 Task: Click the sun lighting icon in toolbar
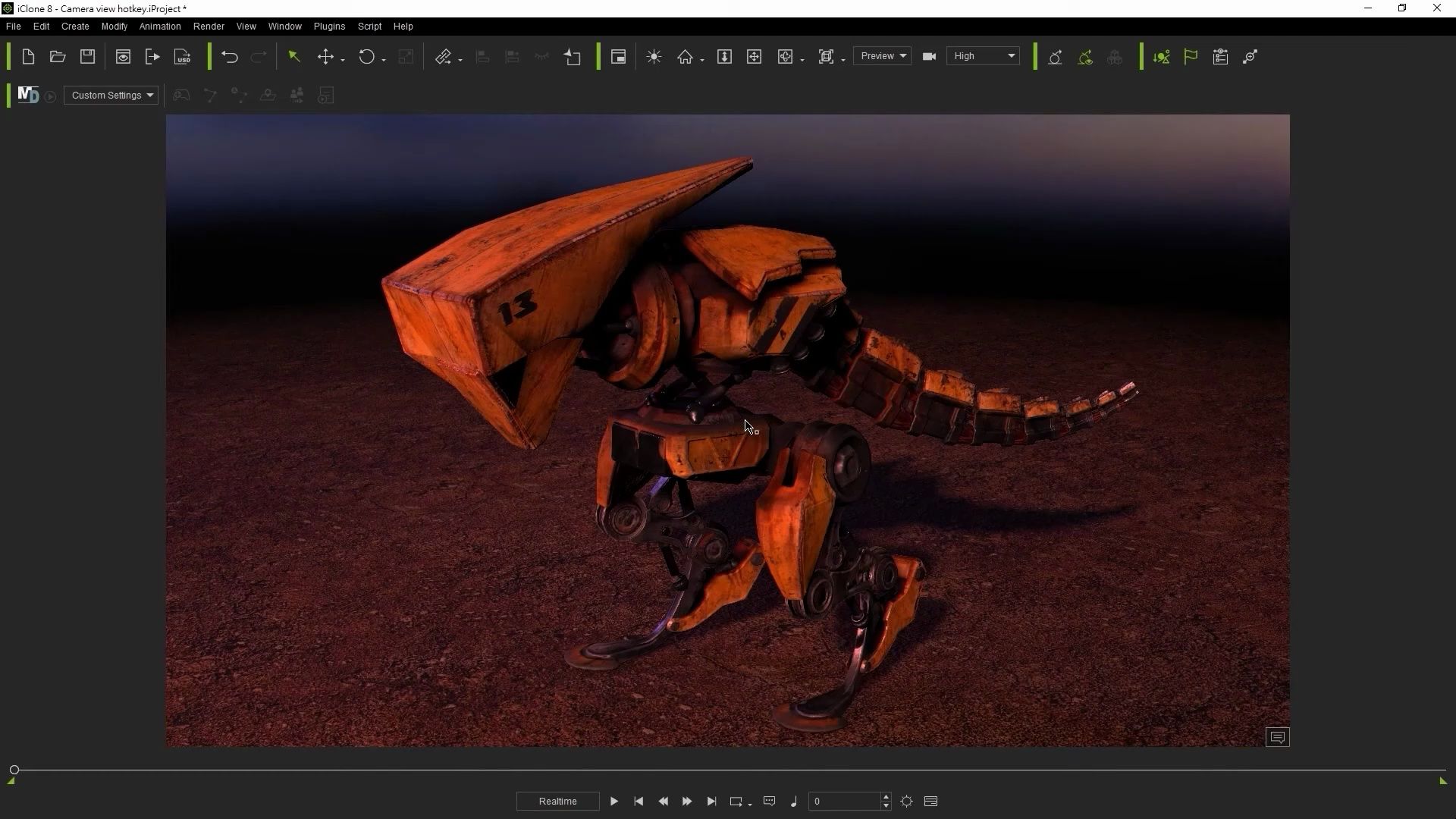(x=654, y=57)
